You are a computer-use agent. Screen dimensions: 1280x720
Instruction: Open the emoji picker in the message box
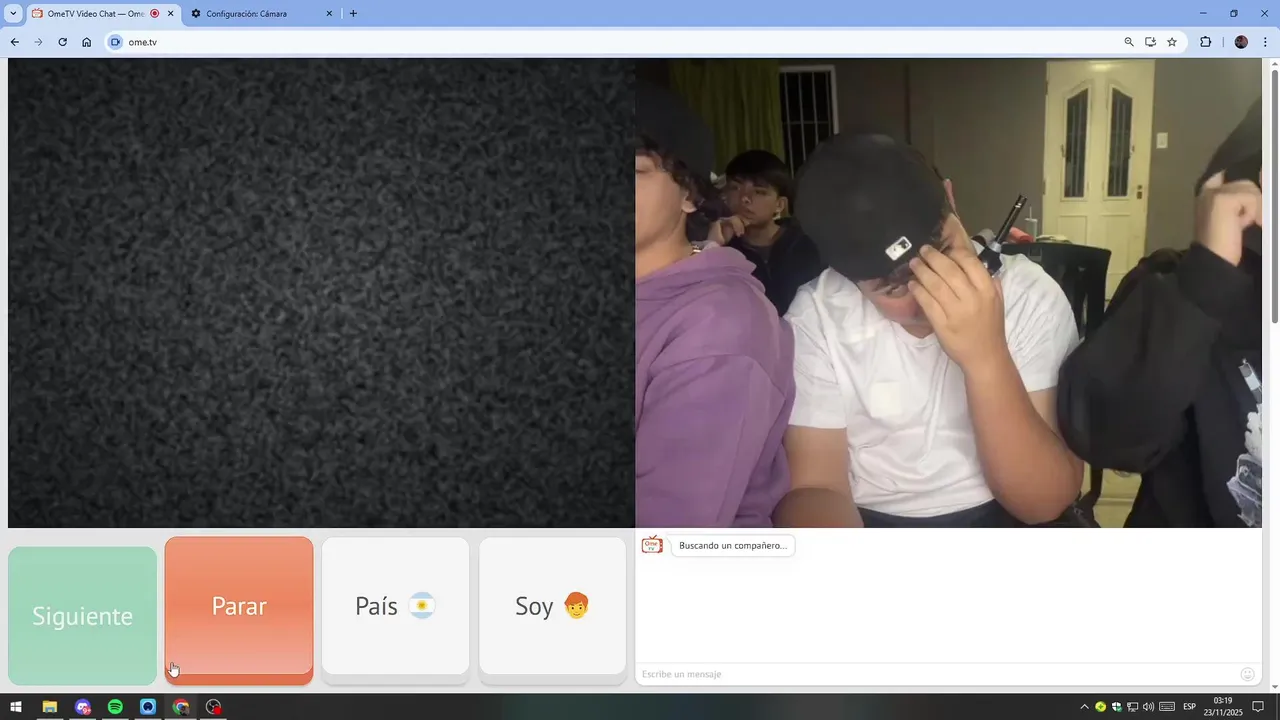[1247, 674]
